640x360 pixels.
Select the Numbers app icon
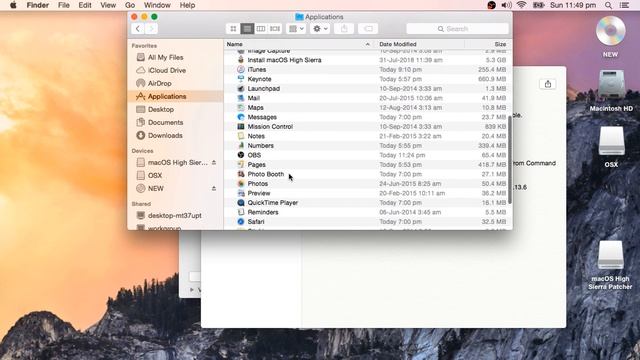tap(241, 146)
